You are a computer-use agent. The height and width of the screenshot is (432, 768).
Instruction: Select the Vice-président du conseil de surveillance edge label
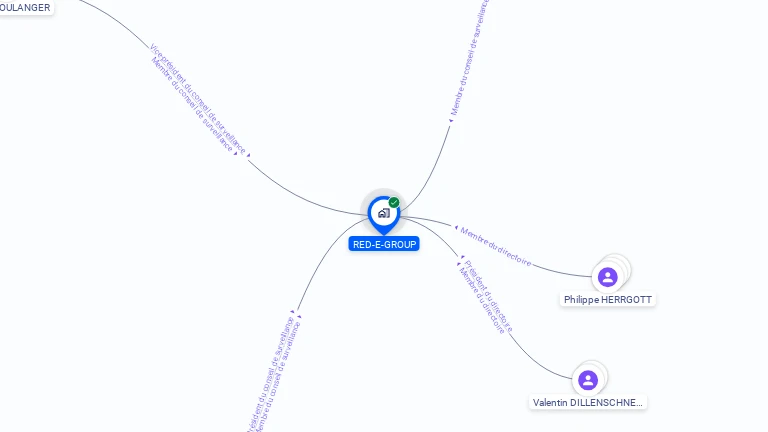(197, 98)
